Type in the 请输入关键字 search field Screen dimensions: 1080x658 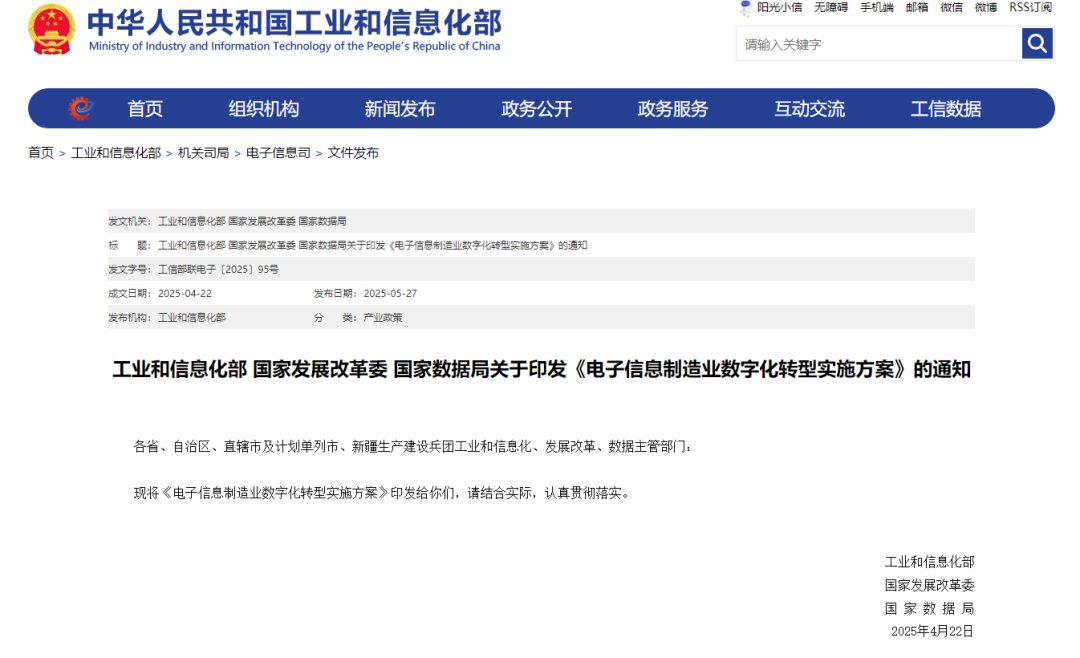point(878,44)
